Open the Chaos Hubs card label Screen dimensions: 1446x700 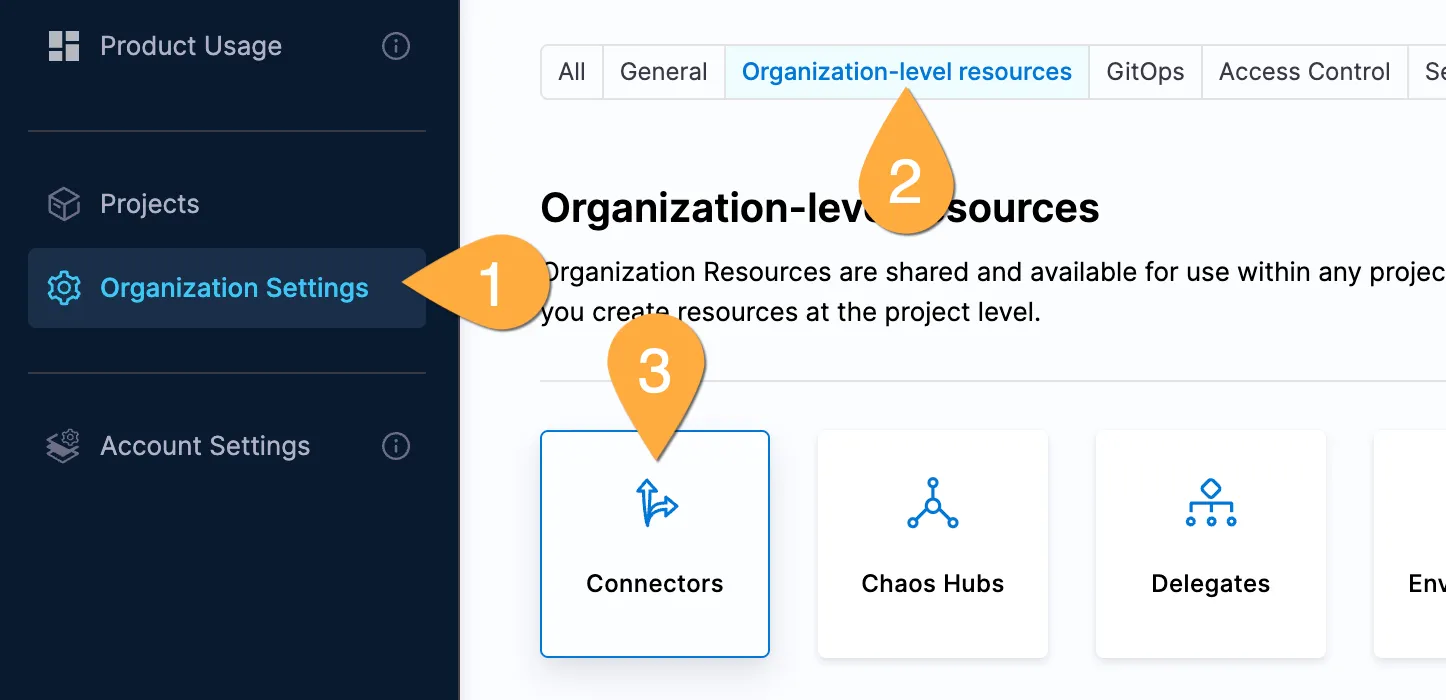(932, 584)
